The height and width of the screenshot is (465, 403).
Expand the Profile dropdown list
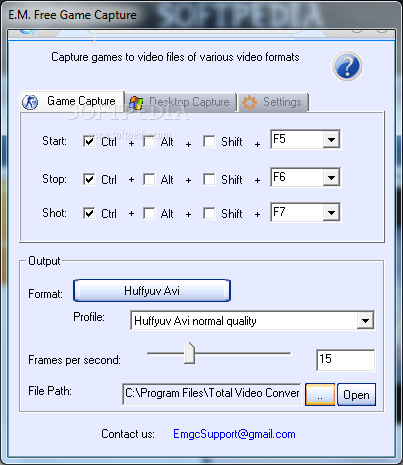(x=365, y=321)
